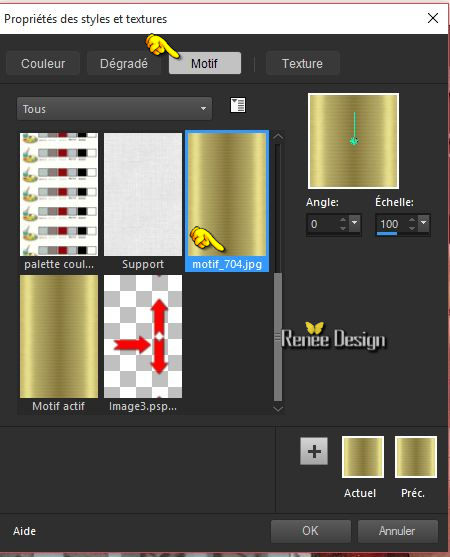450x557 pixels.
Task: Open the Aide help link
Action: 25,531
